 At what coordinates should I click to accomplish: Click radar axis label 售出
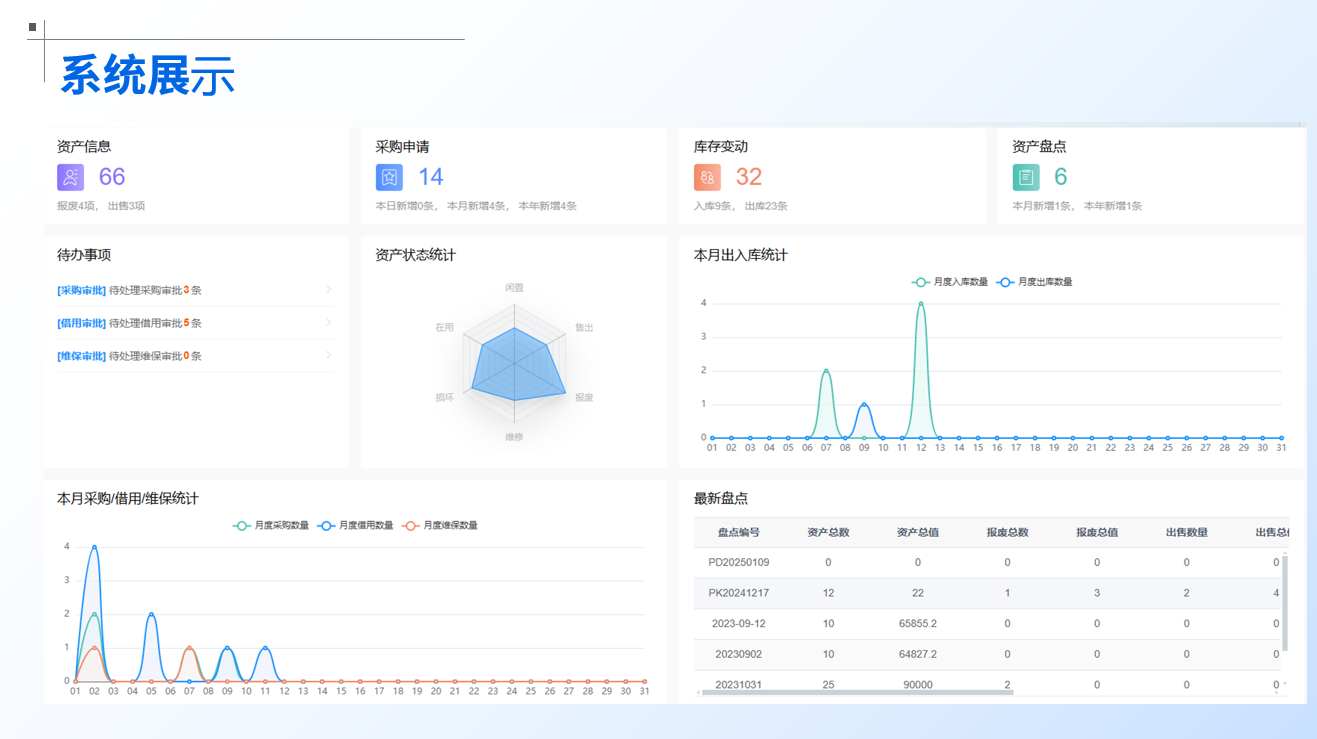[x=584, y=327]
